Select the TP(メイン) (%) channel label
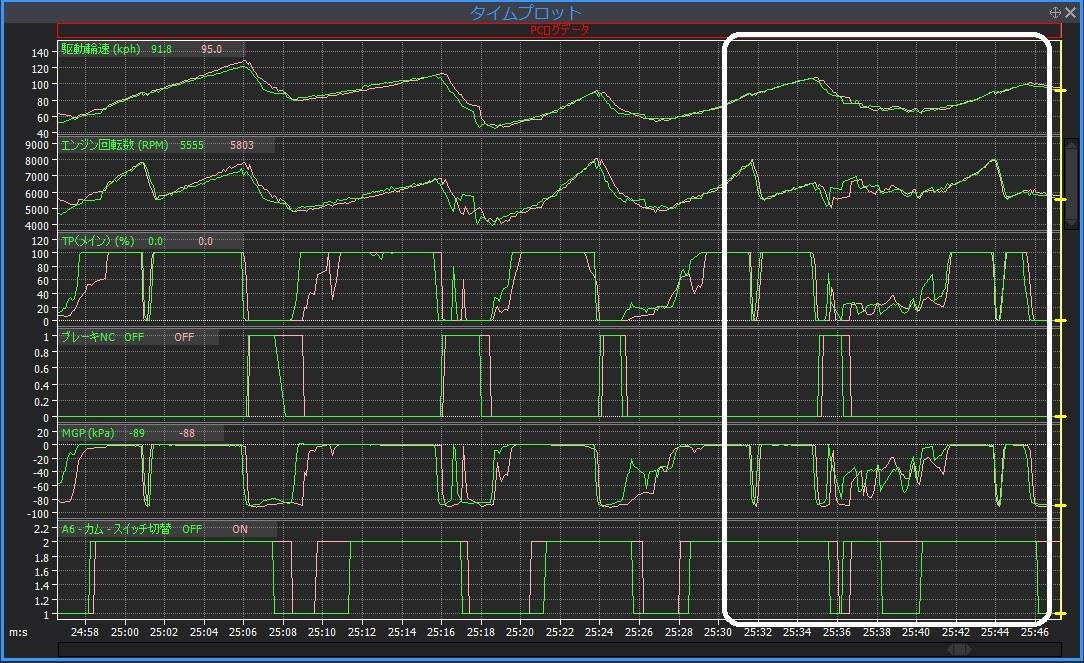The width and height of the screenshot is (1084, 663). (x=98, y=241)
